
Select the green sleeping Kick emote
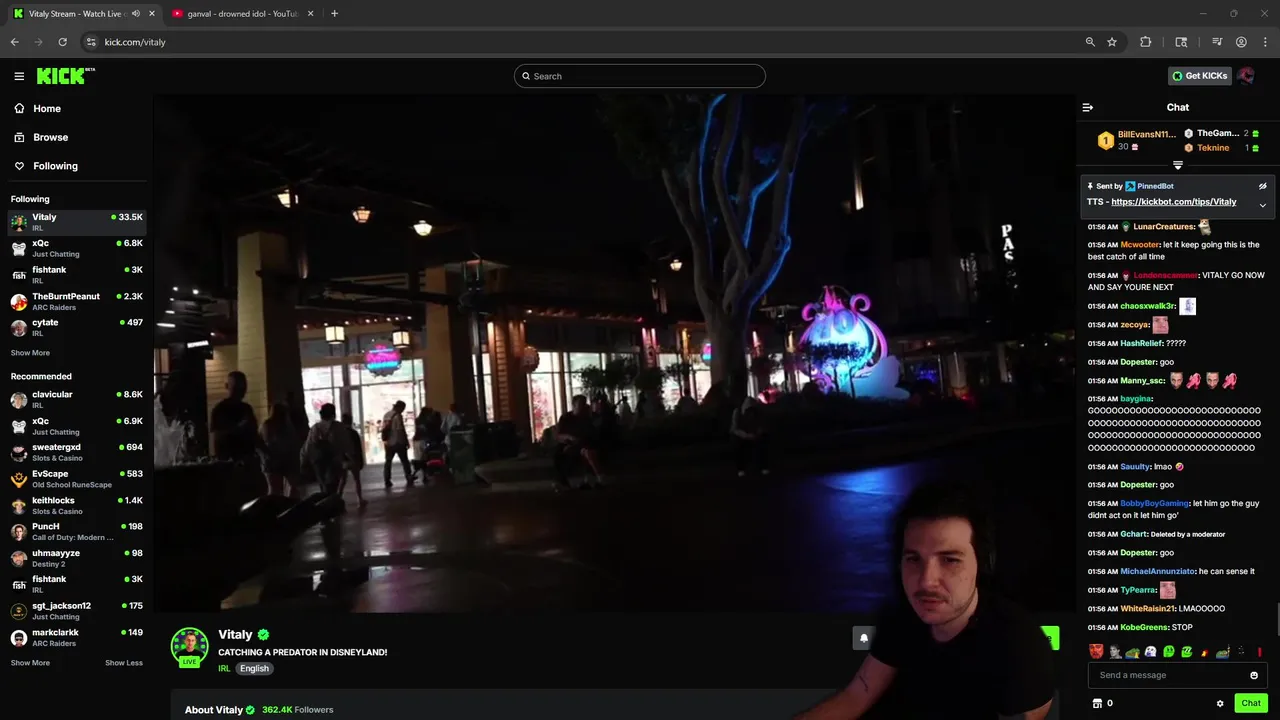[1186, 652]
